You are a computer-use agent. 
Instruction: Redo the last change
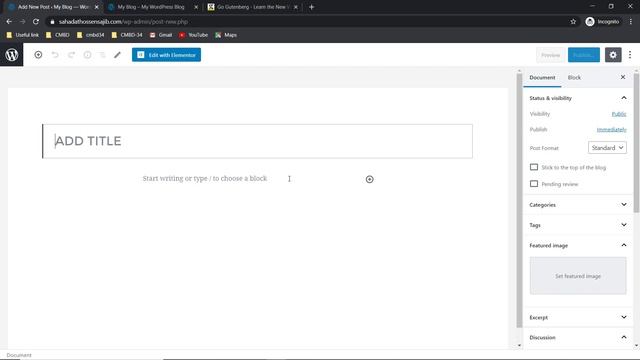tap(71, 55)
